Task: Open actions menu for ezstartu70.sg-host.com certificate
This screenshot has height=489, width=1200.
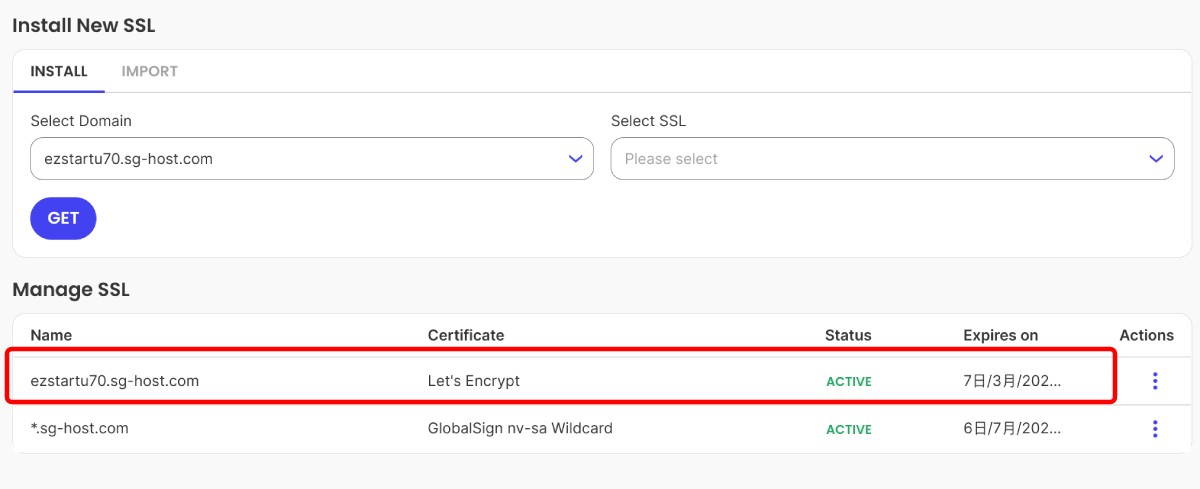Action: (1155, 381)
